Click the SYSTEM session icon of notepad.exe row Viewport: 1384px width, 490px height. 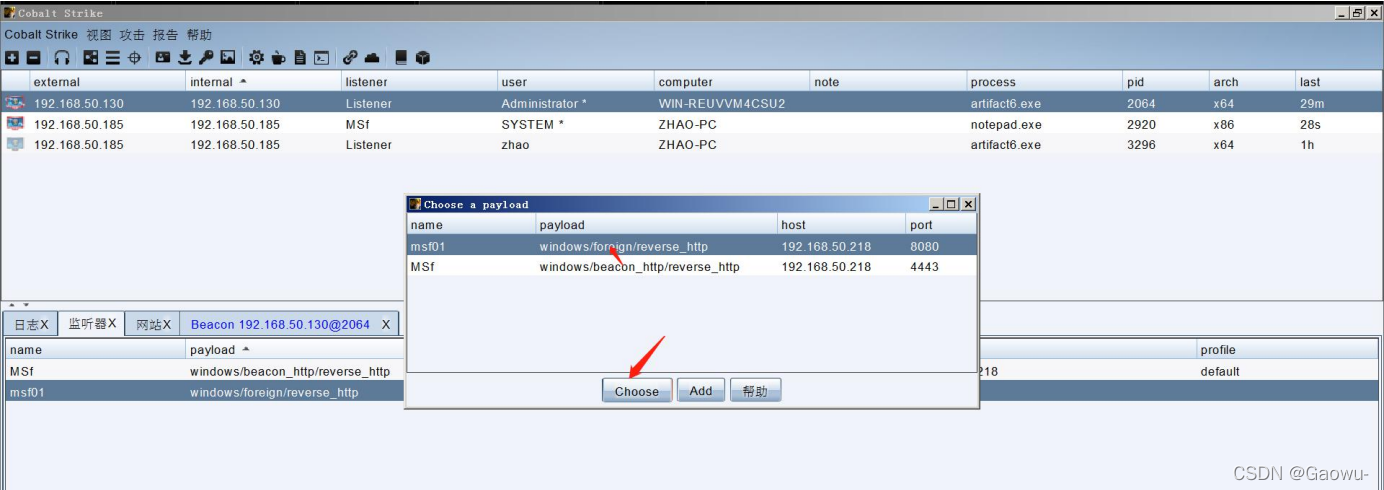[x=15, y=124]
